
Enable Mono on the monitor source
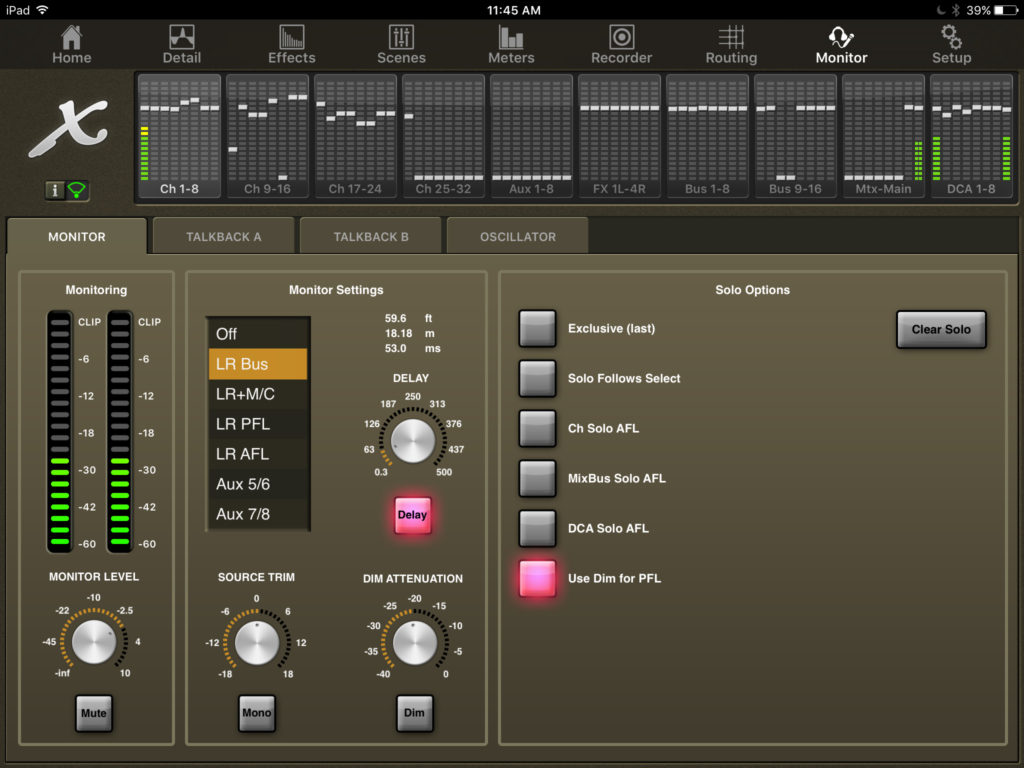pyautogui.click(x=256, y=714)
